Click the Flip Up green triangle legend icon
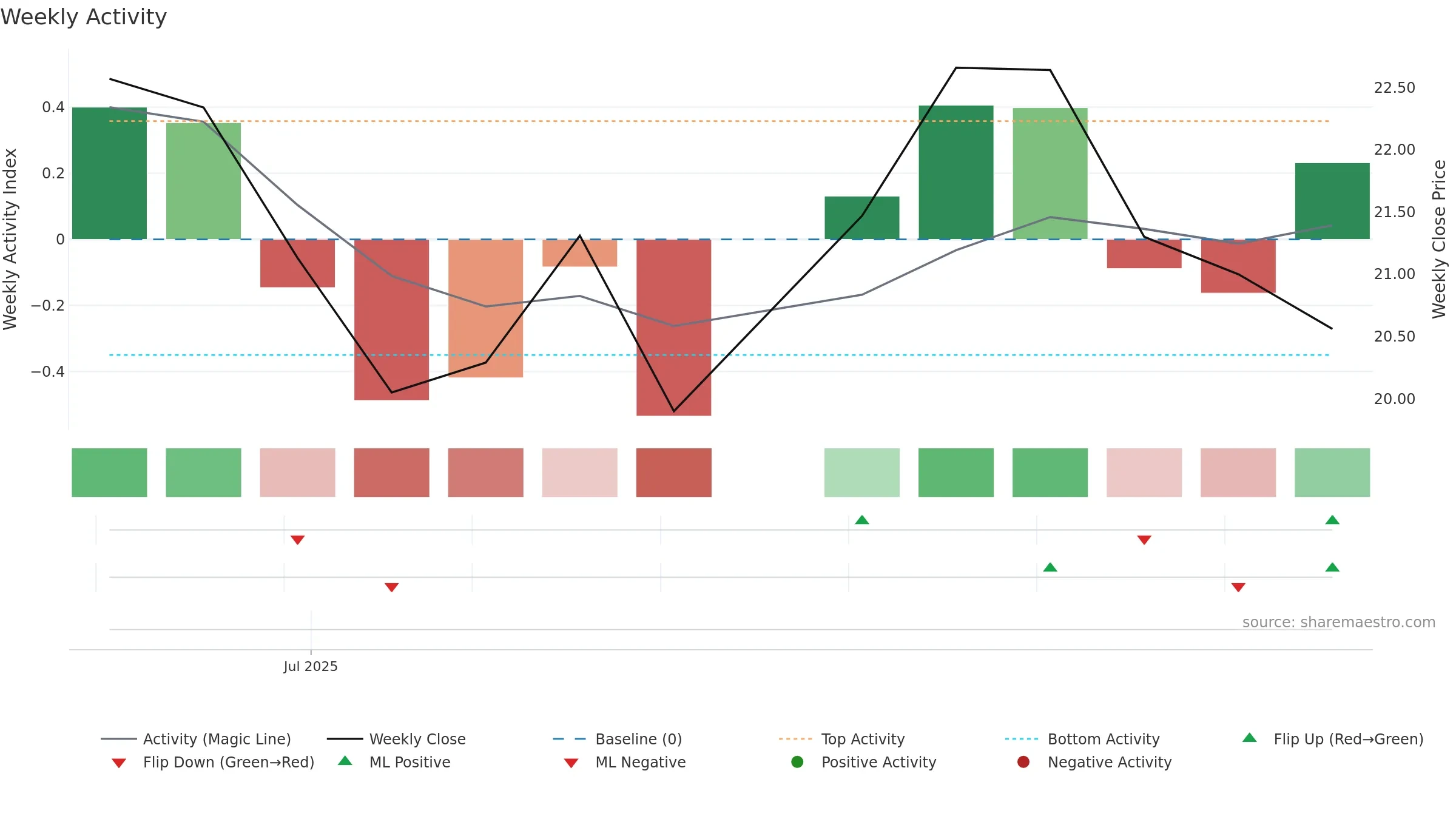1456x819 pixels. point(1249,738)
